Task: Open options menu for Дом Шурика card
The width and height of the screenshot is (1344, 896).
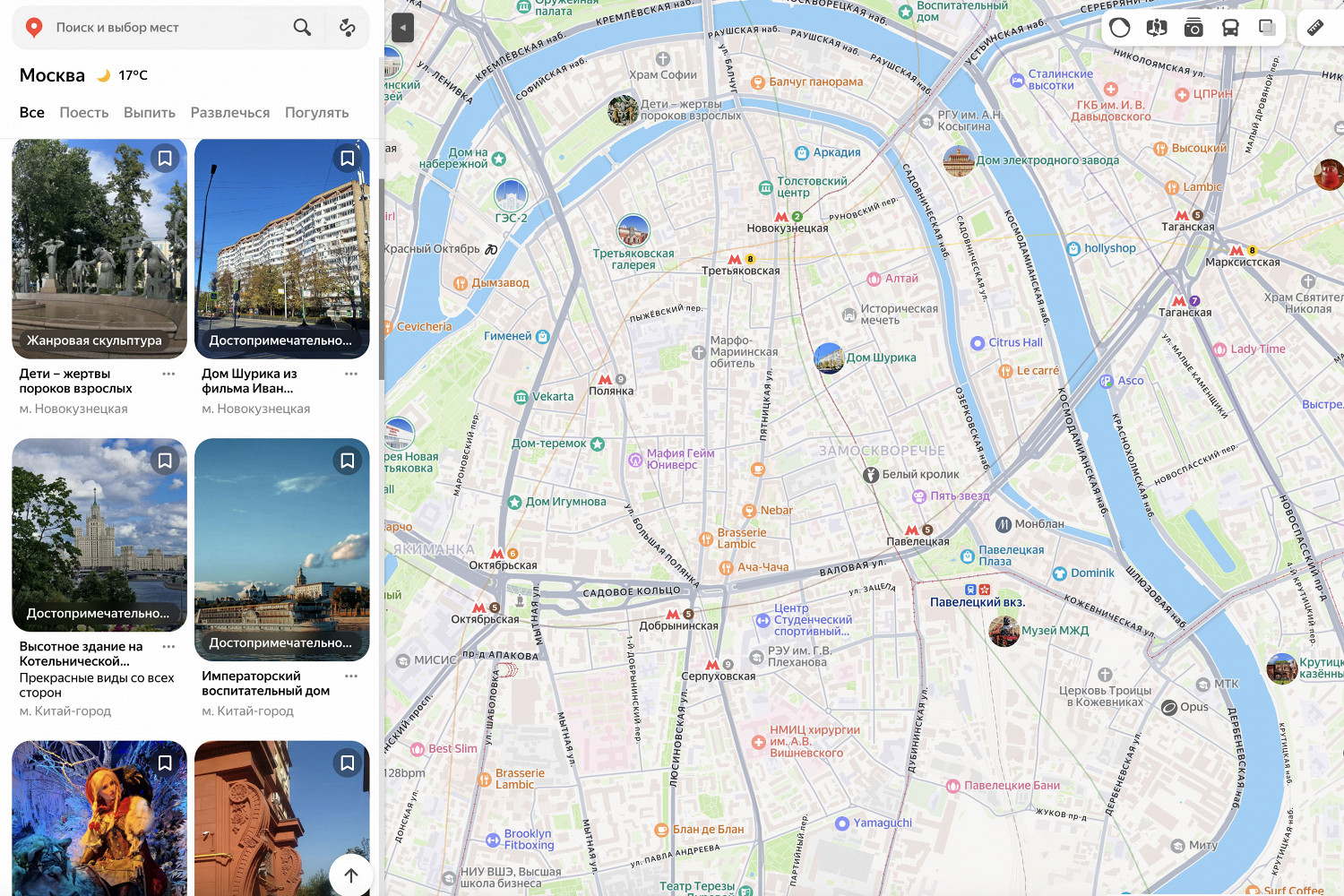Action: 351,374
